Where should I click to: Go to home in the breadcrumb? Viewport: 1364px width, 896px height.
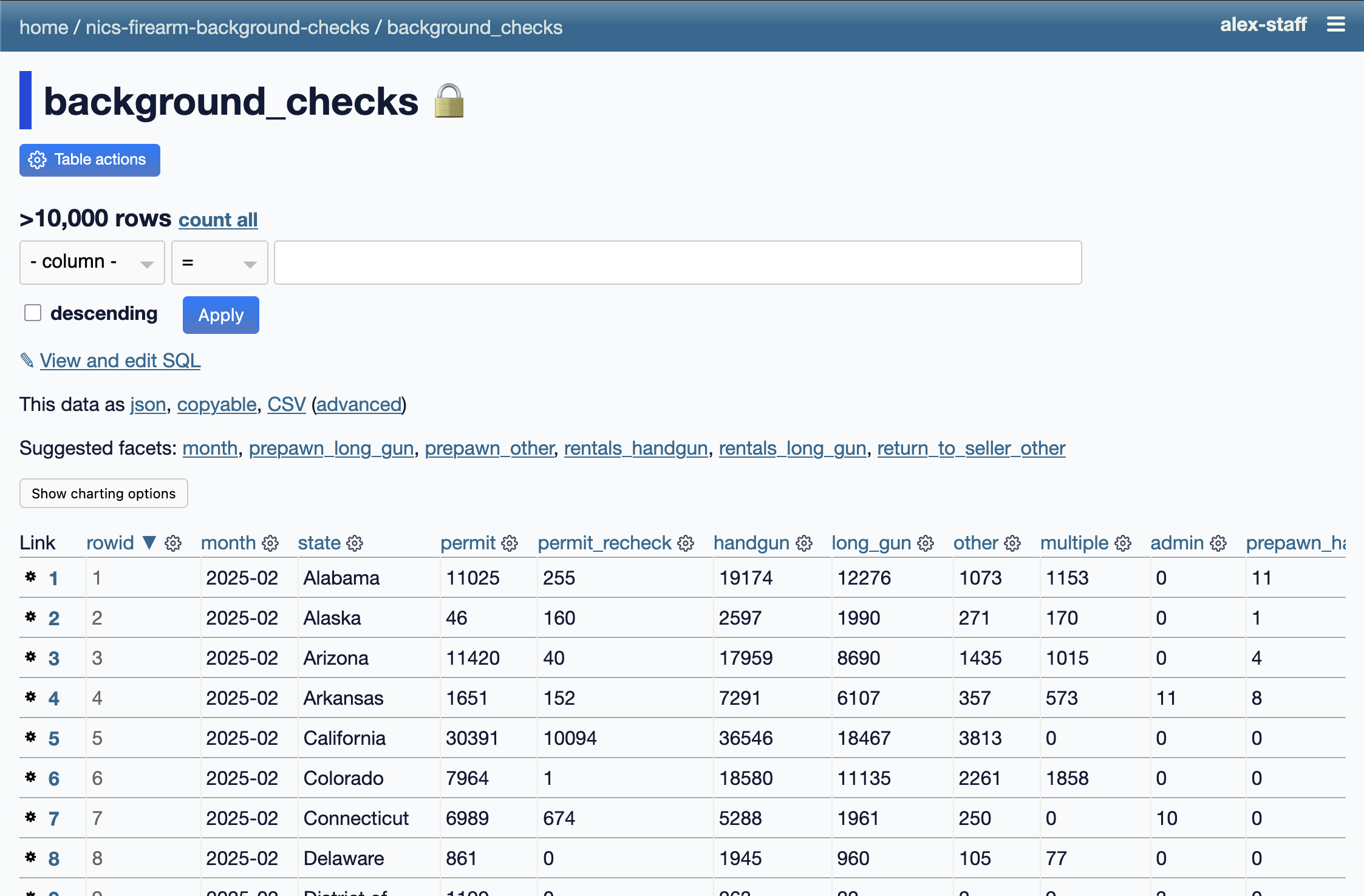point(44,27)
